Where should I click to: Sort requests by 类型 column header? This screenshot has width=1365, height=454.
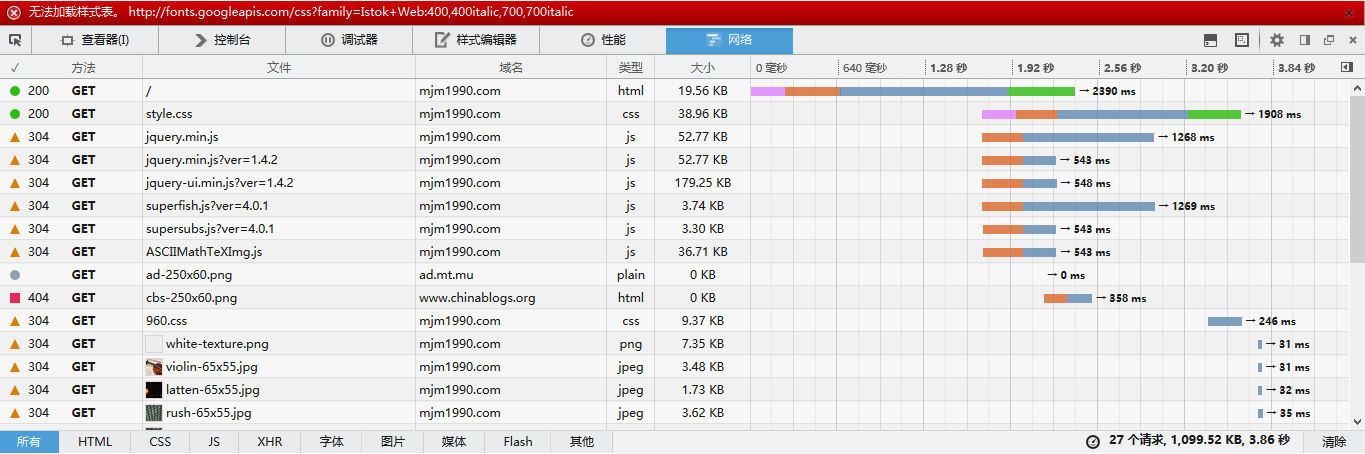630,68
